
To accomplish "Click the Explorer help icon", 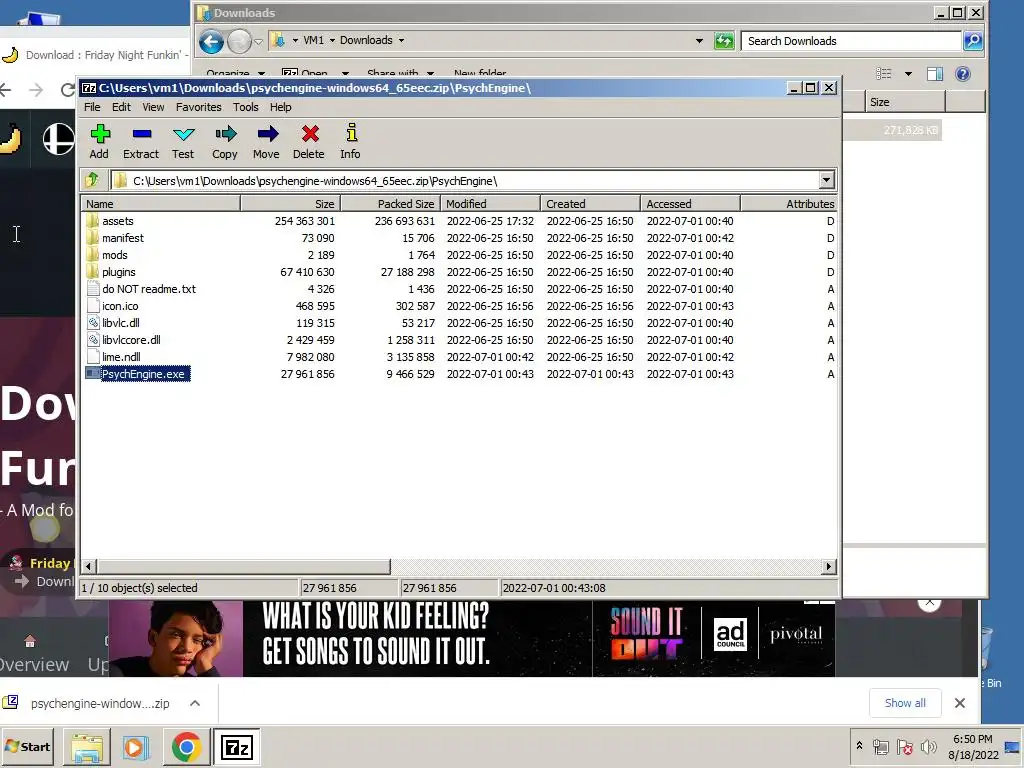I will pyautogui.click(x=963, y=74).
